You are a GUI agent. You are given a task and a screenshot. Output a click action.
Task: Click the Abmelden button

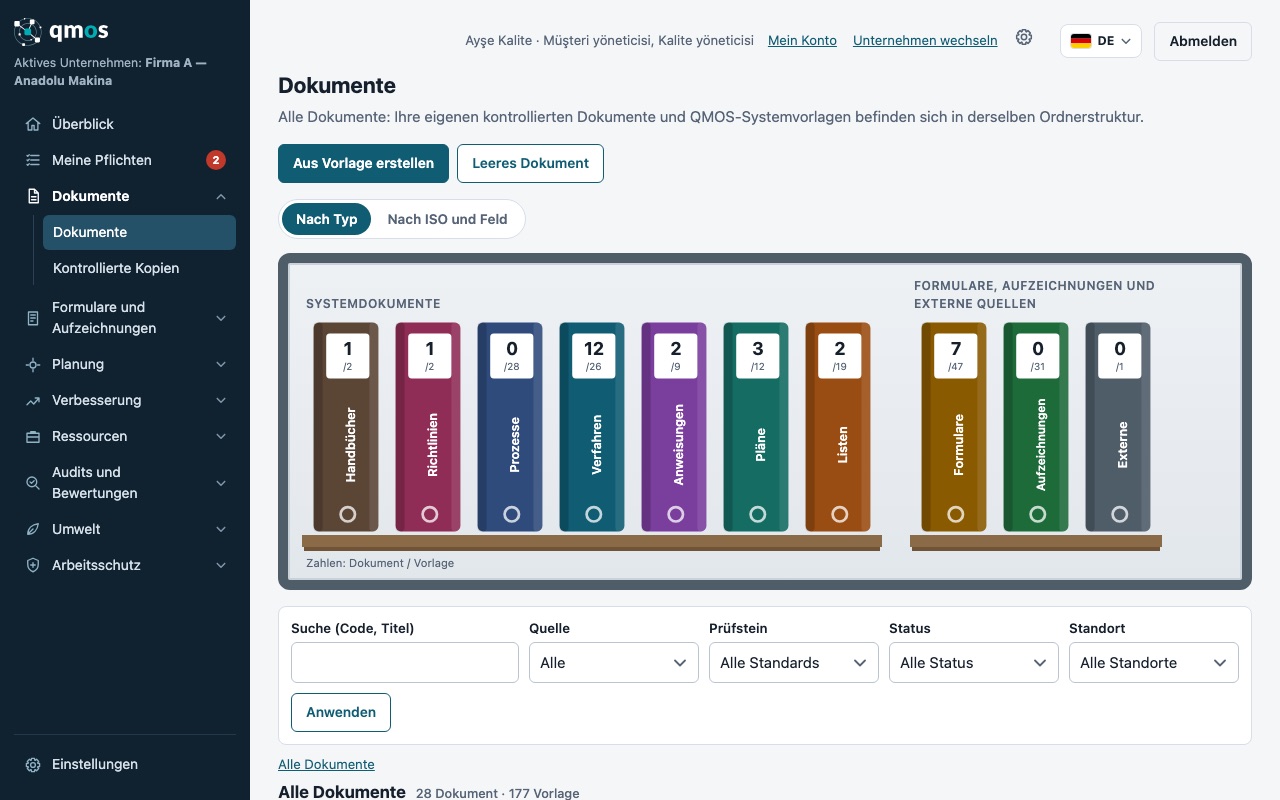pos(1203,41)
